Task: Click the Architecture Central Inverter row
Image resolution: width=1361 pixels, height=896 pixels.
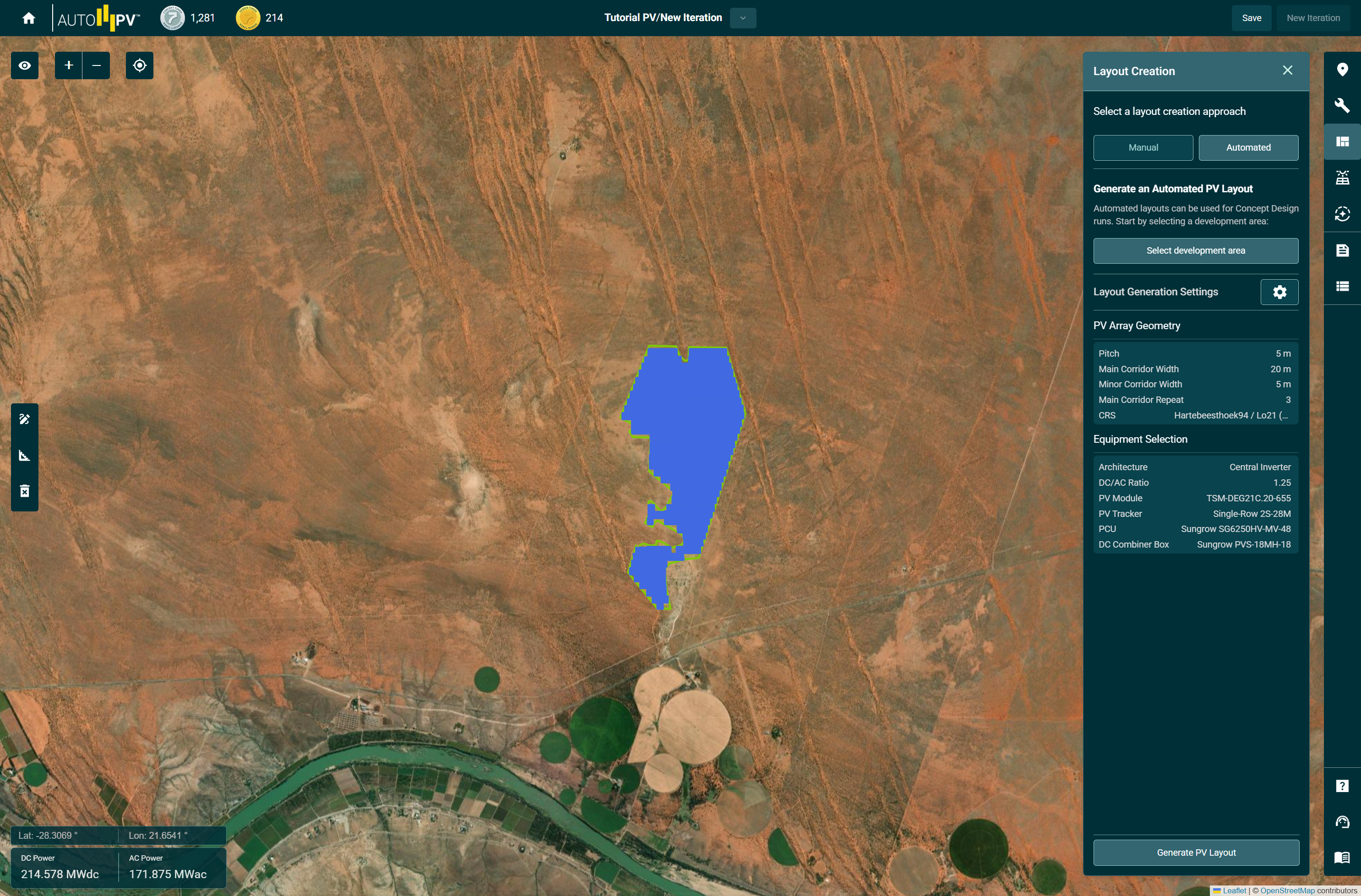Action: pyautogui.click(x=1195, y=467)
